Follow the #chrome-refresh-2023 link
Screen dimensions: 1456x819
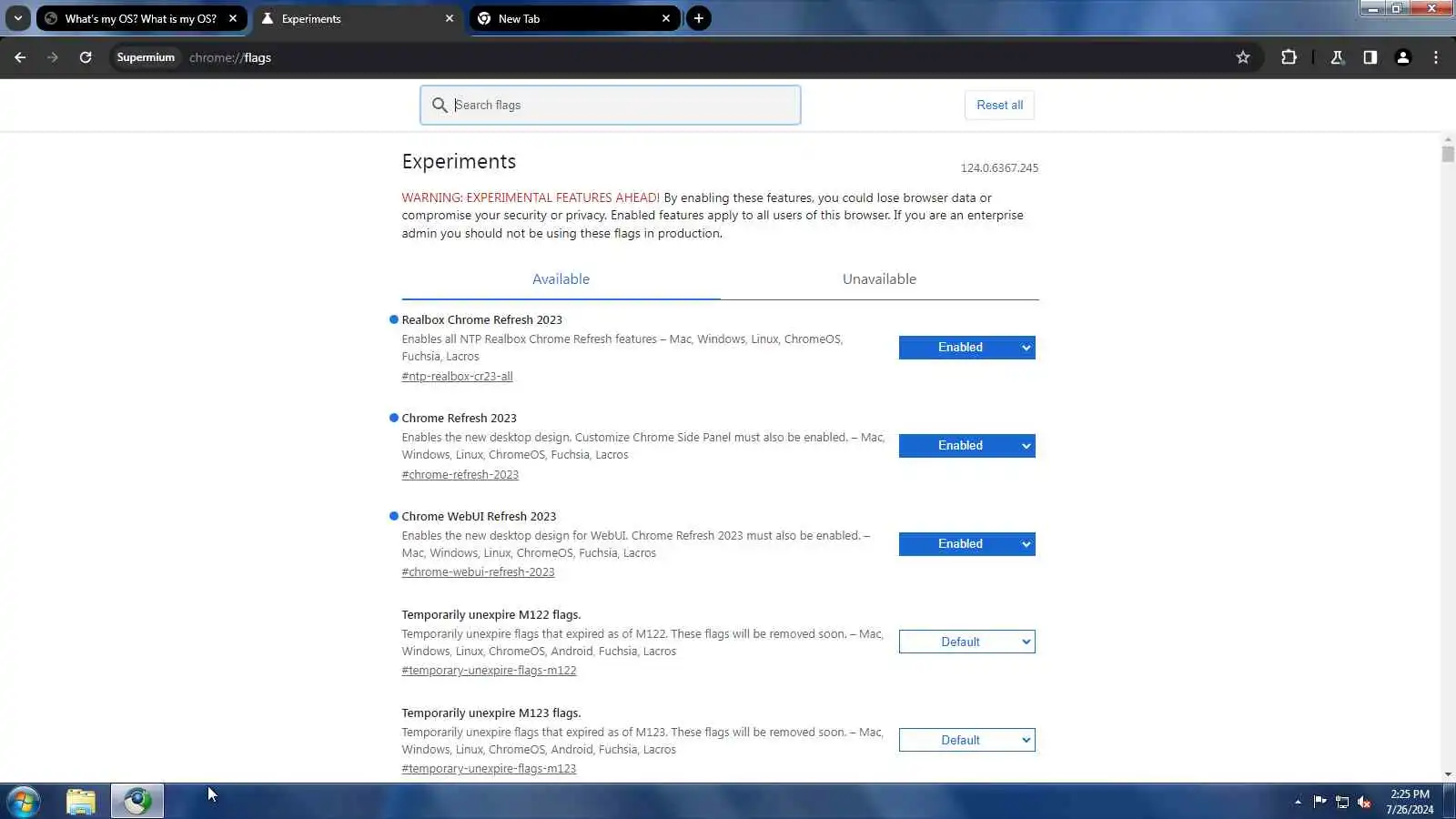(460, 475)
